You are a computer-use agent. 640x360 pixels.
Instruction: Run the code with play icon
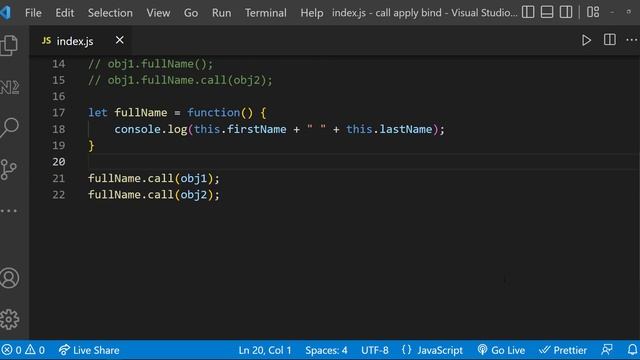(x=586, y=40)
